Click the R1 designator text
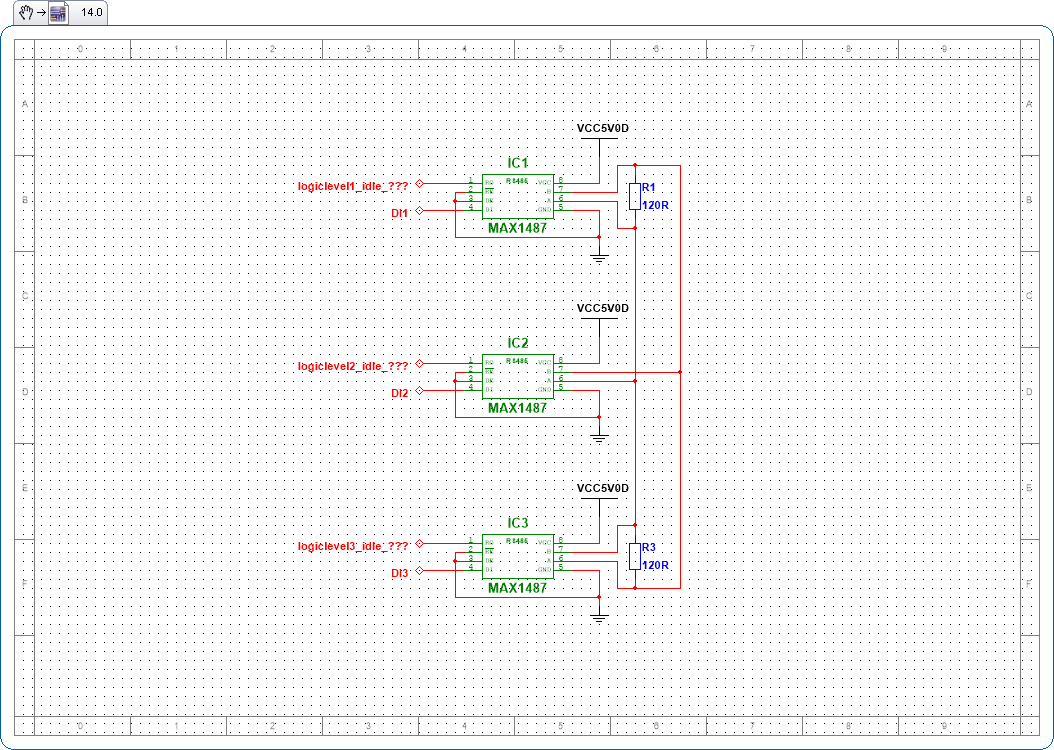Viewport: 1054px width, 750px height. (649, 187)
